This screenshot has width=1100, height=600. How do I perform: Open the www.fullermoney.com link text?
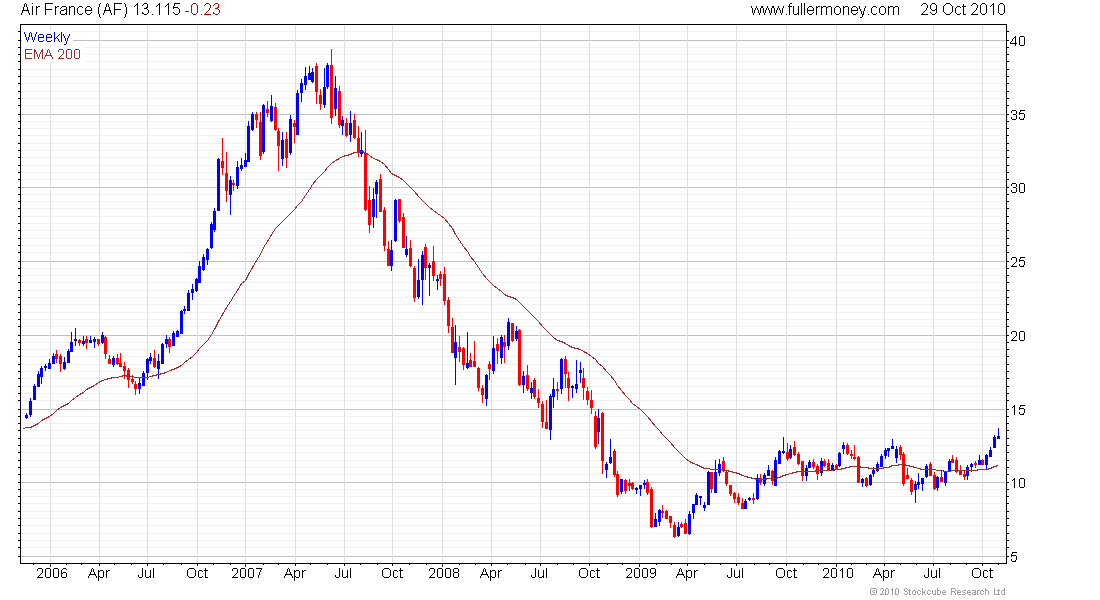pos(825,10)
